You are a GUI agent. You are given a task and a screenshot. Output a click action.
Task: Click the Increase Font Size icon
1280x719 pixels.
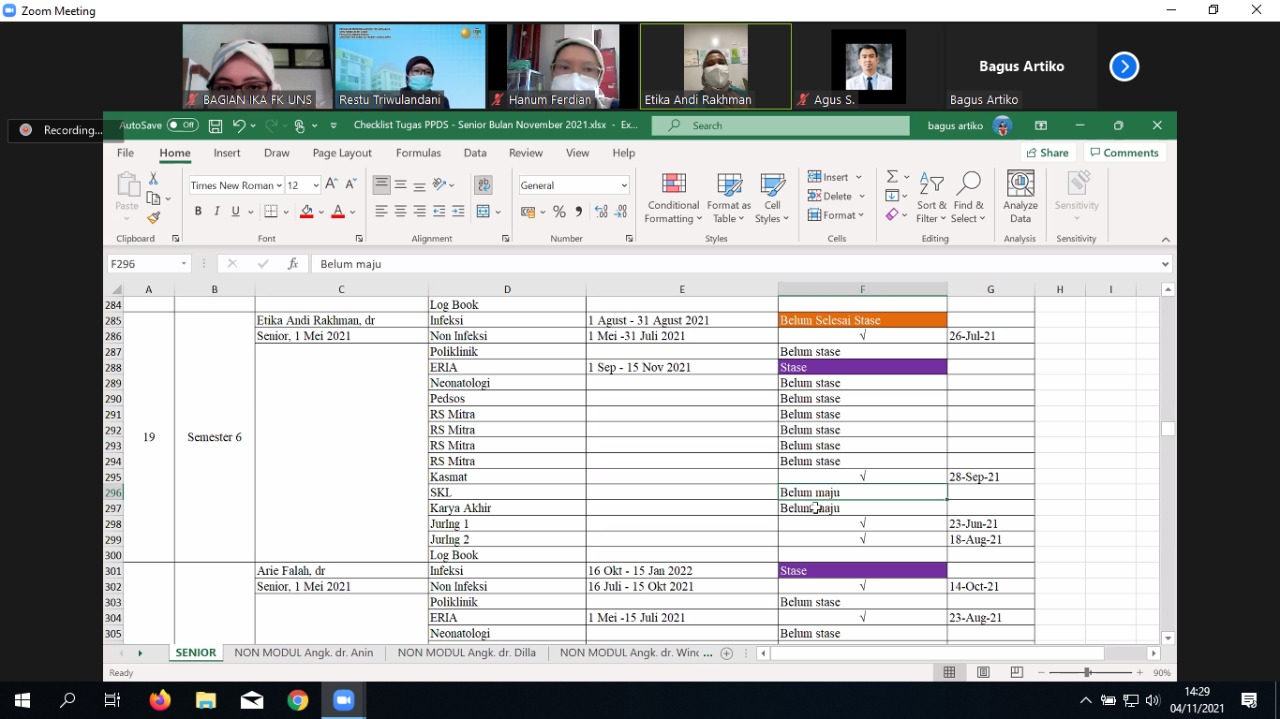click(332, 185)
